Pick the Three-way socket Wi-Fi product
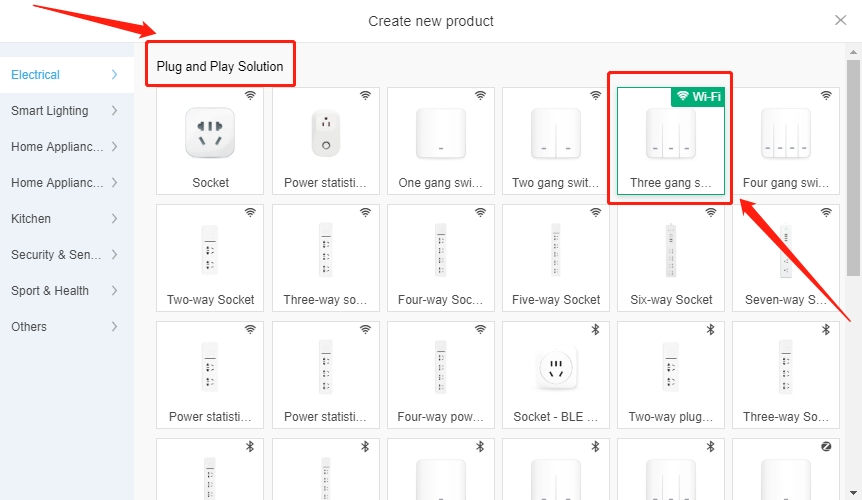 coord(325,258)
